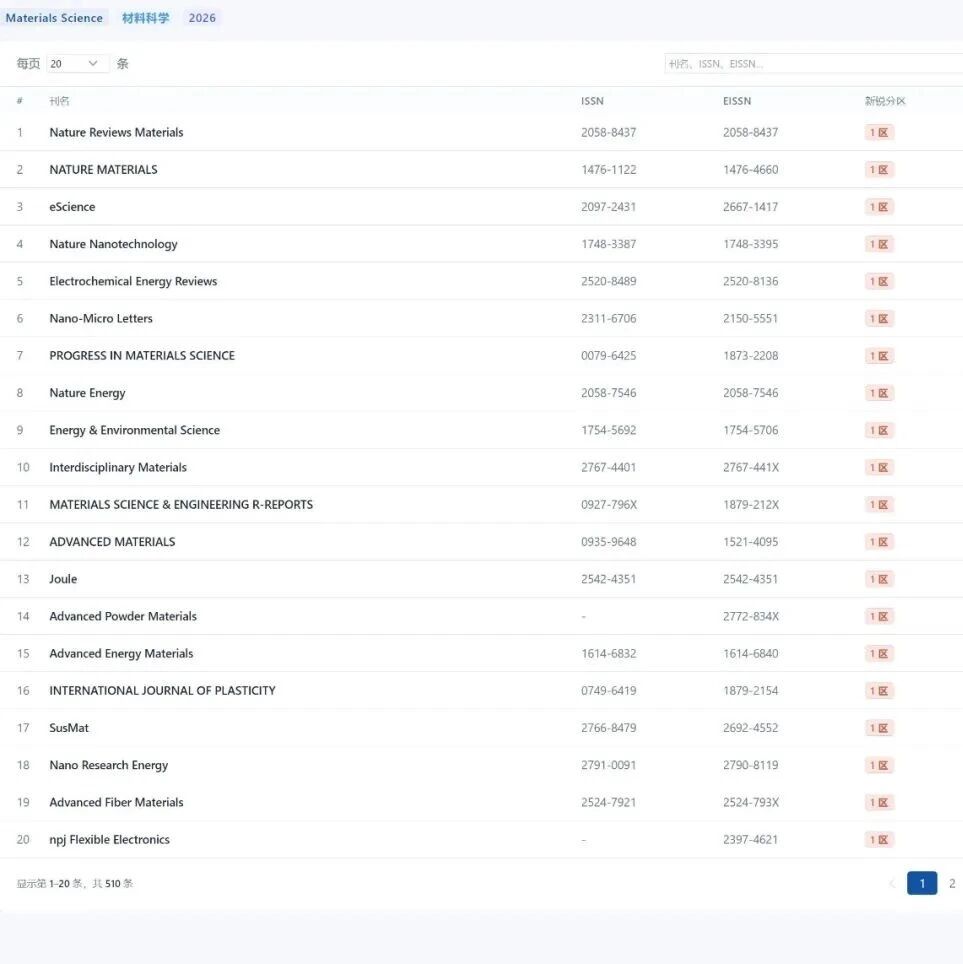Click EISSN value 2667-1417

click(751, 207)
